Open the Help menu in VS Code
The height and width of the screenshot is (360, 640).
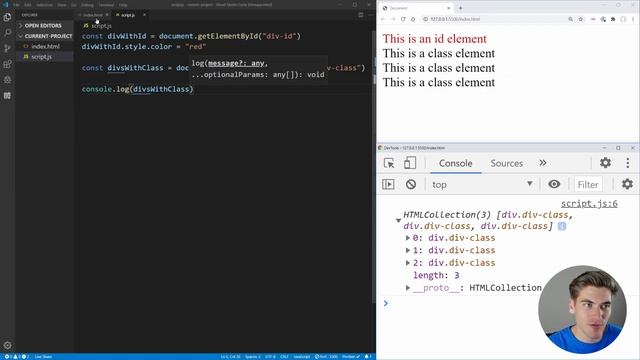point(123,5)
